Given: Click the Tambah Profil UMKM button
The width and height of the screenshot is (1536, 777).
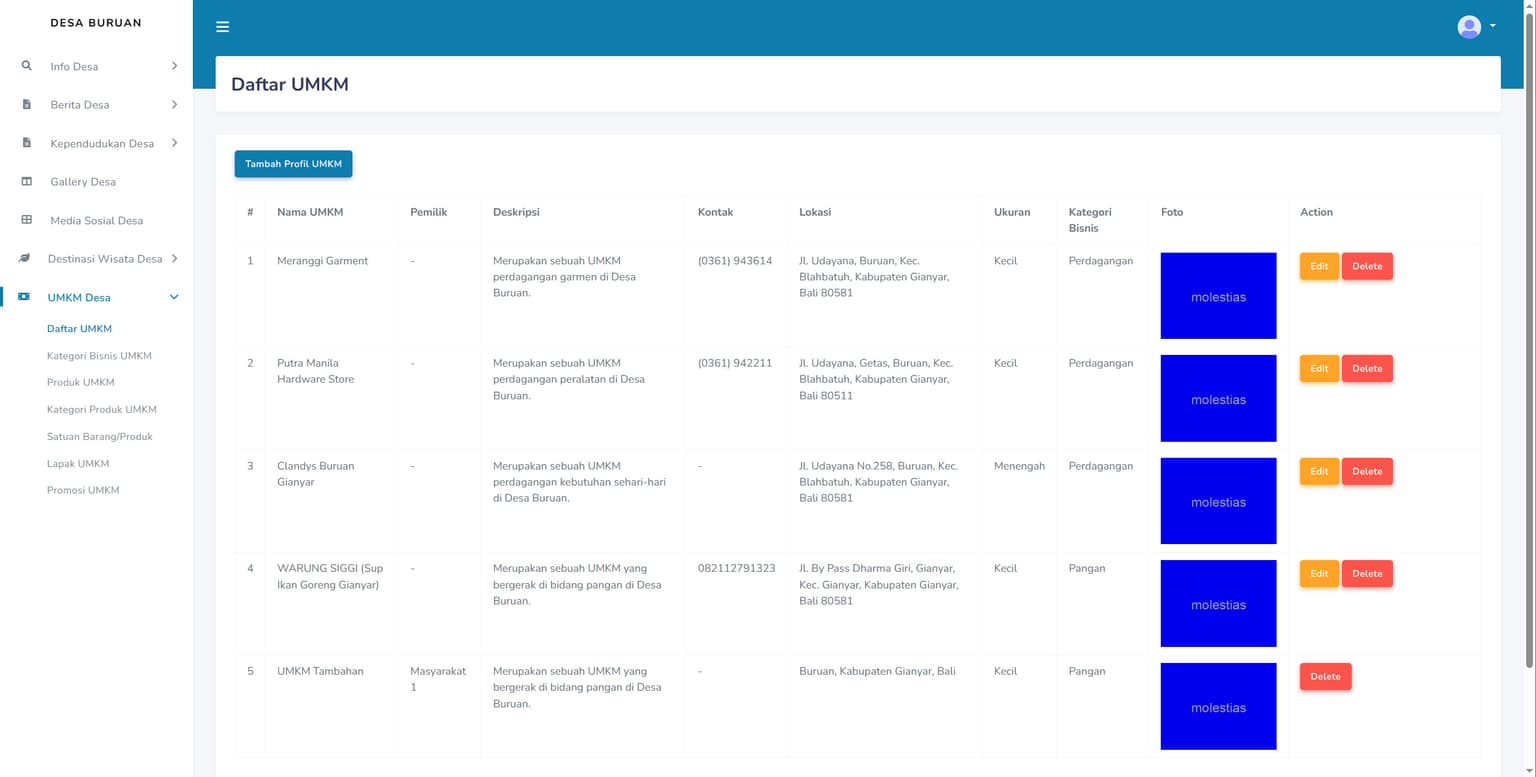Looking at the screenshot, I should (293, 163).
